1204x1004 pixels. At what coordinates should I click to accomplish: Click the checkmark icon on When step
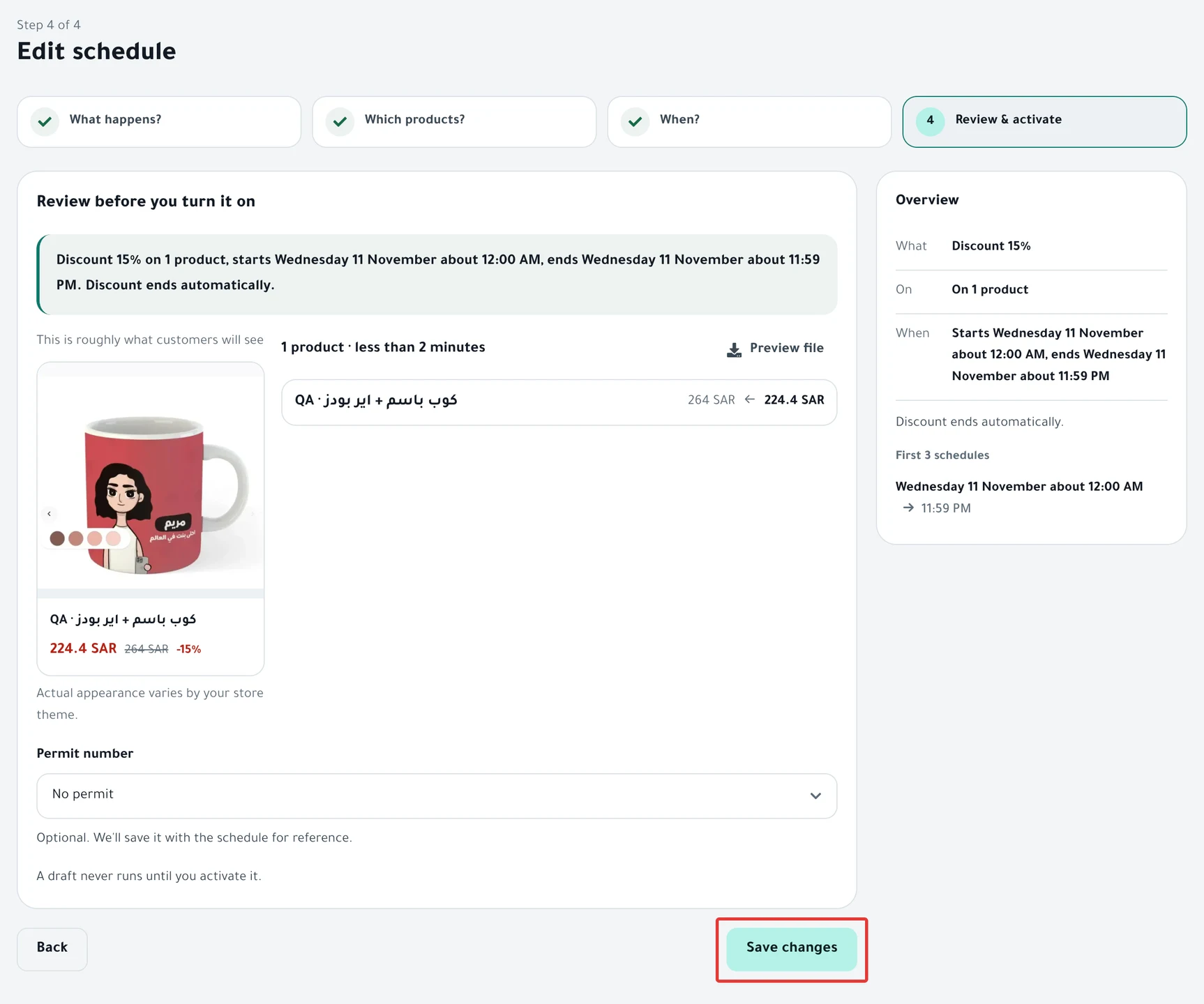635,122
